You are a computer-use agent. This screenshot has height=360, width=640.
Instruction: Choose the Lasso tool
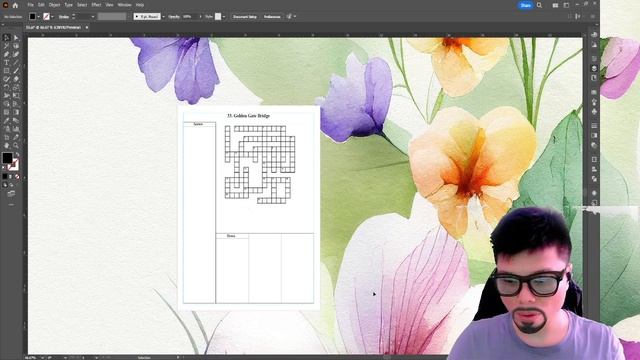tap(16, 46)
